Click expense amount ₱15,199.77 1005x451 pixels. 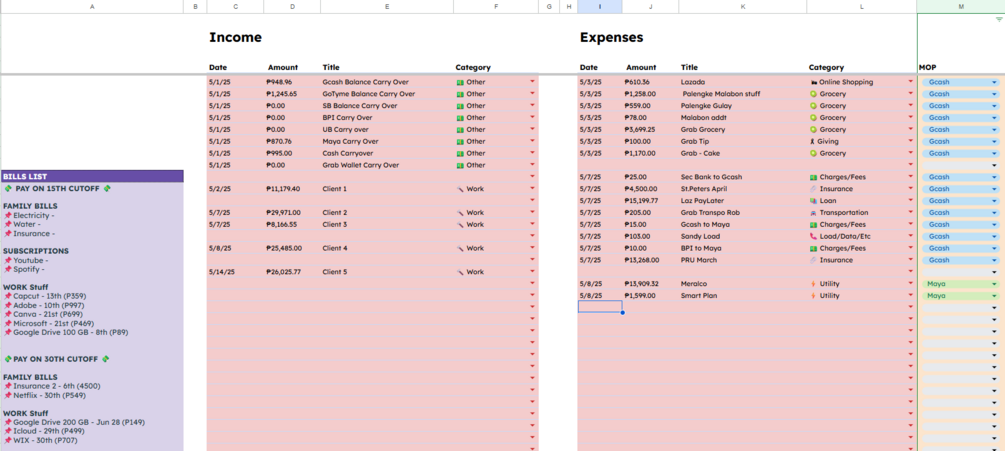[642, 201]
